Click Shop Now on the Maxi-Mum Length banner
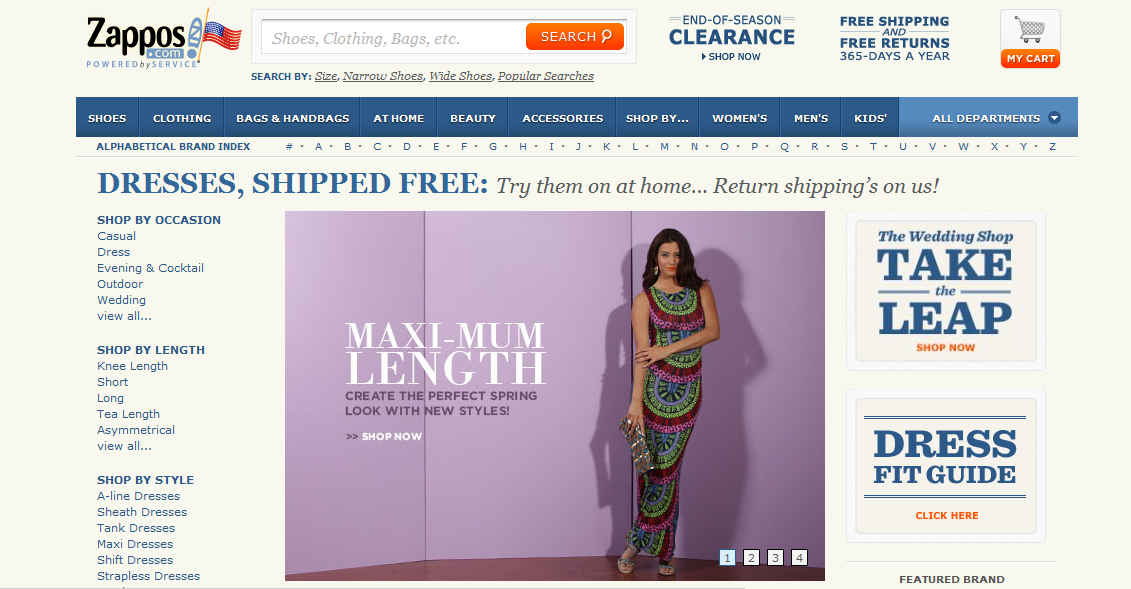The image size is (1131, 589). 384,436
